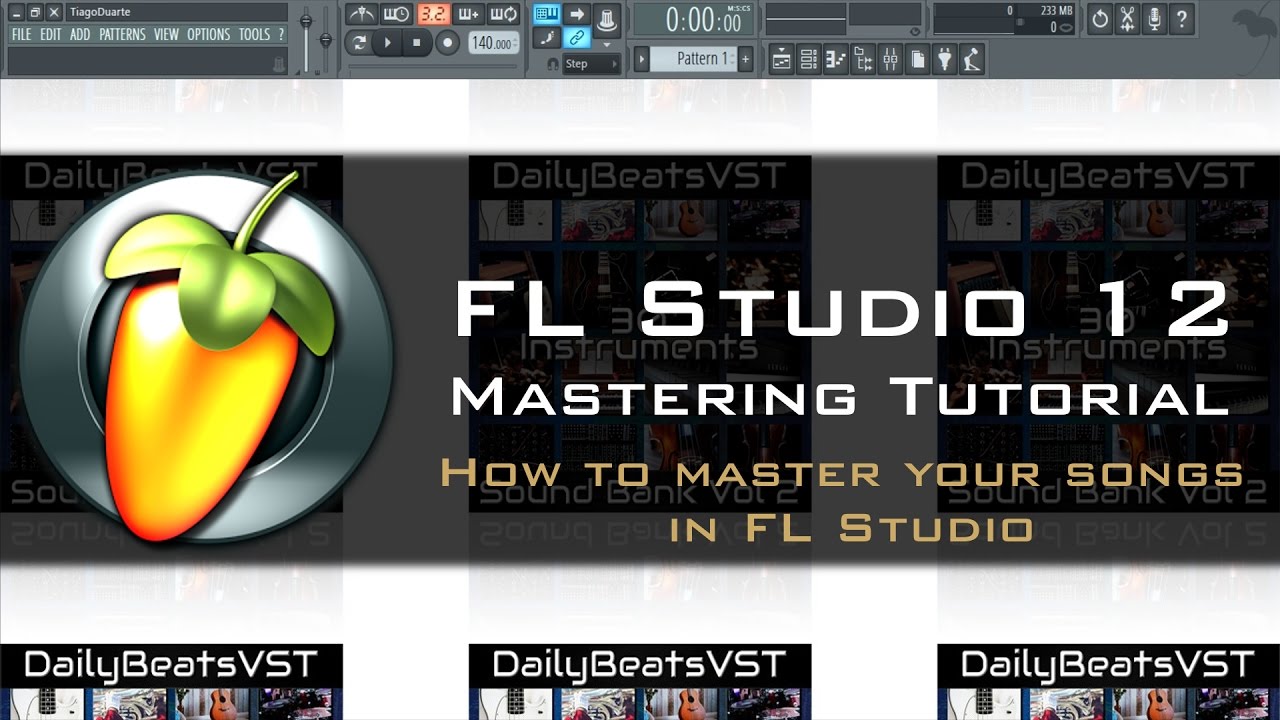Close the FL Studio window

tap(52, 12)
